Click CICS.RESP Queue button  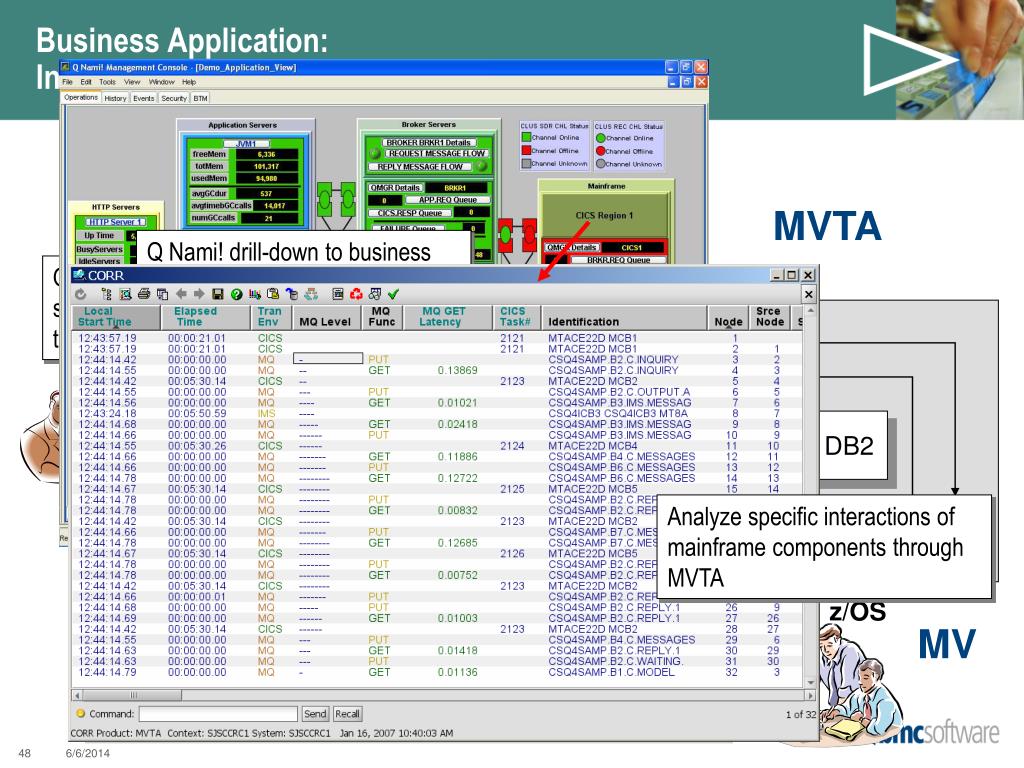[x=409, y=213]
